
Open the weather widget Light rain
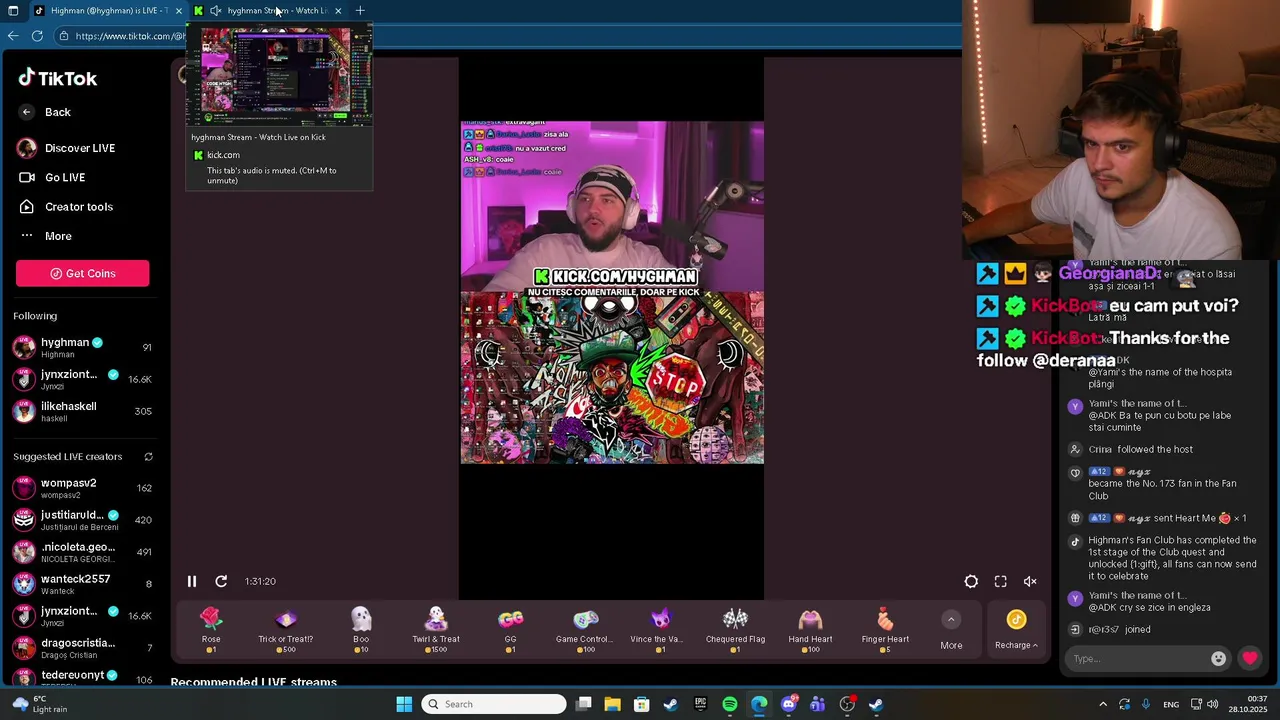[39, 704]
